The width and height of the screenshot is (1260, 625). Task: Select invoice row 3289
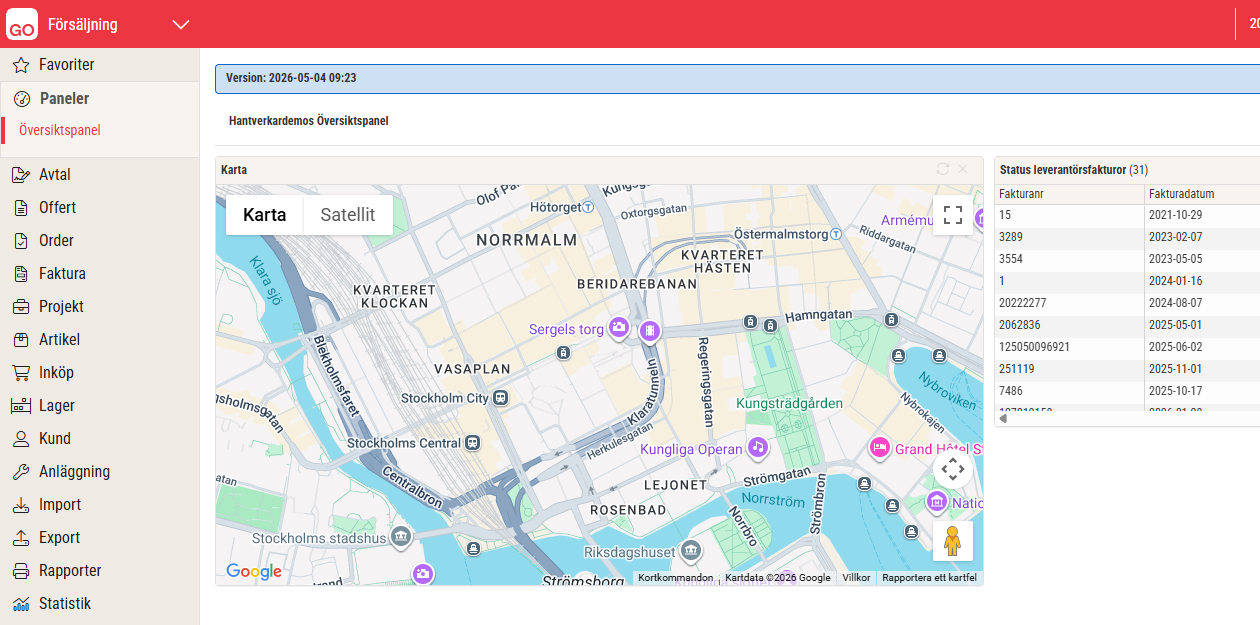point(1127,237)
